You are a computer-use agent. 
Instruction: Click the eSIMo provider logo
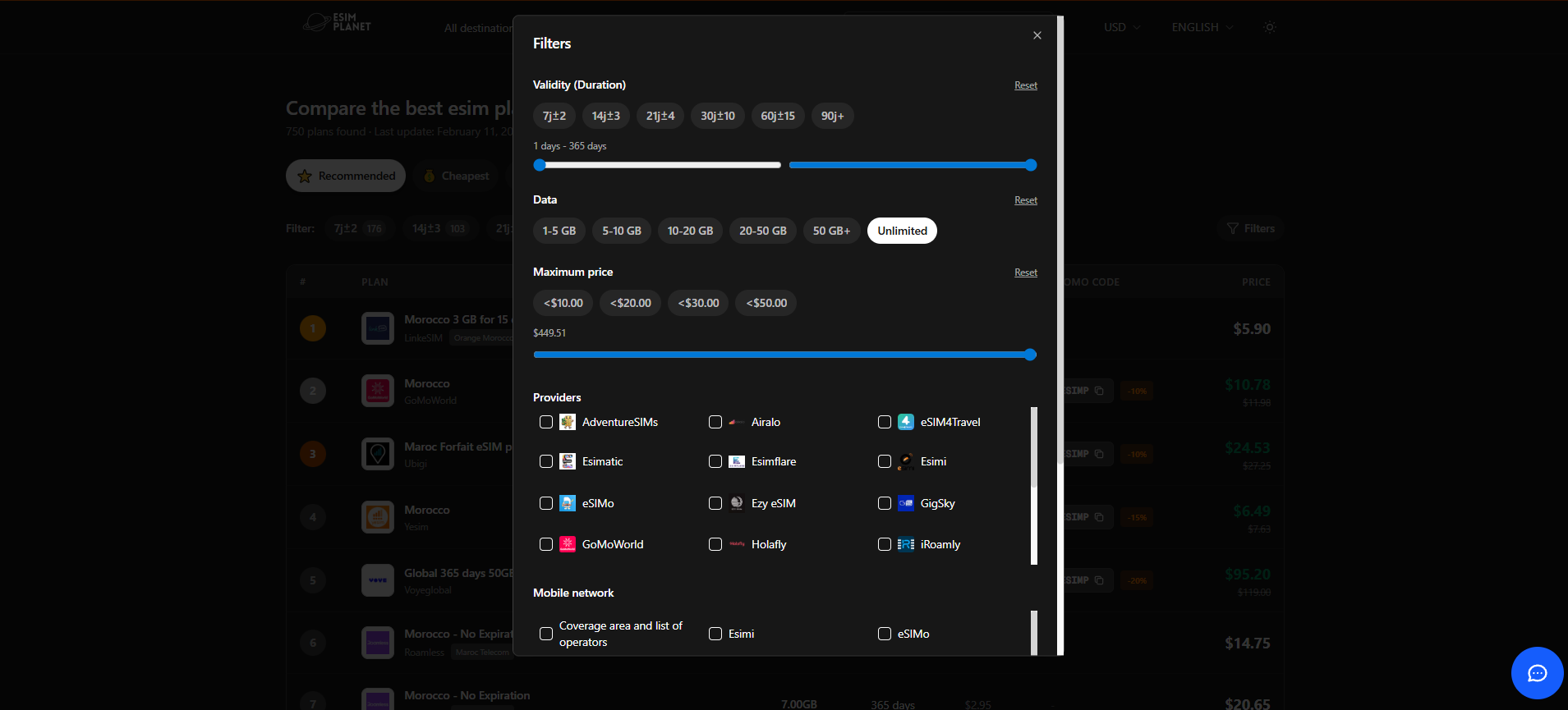pyautogui.click(x=568, y=503)
